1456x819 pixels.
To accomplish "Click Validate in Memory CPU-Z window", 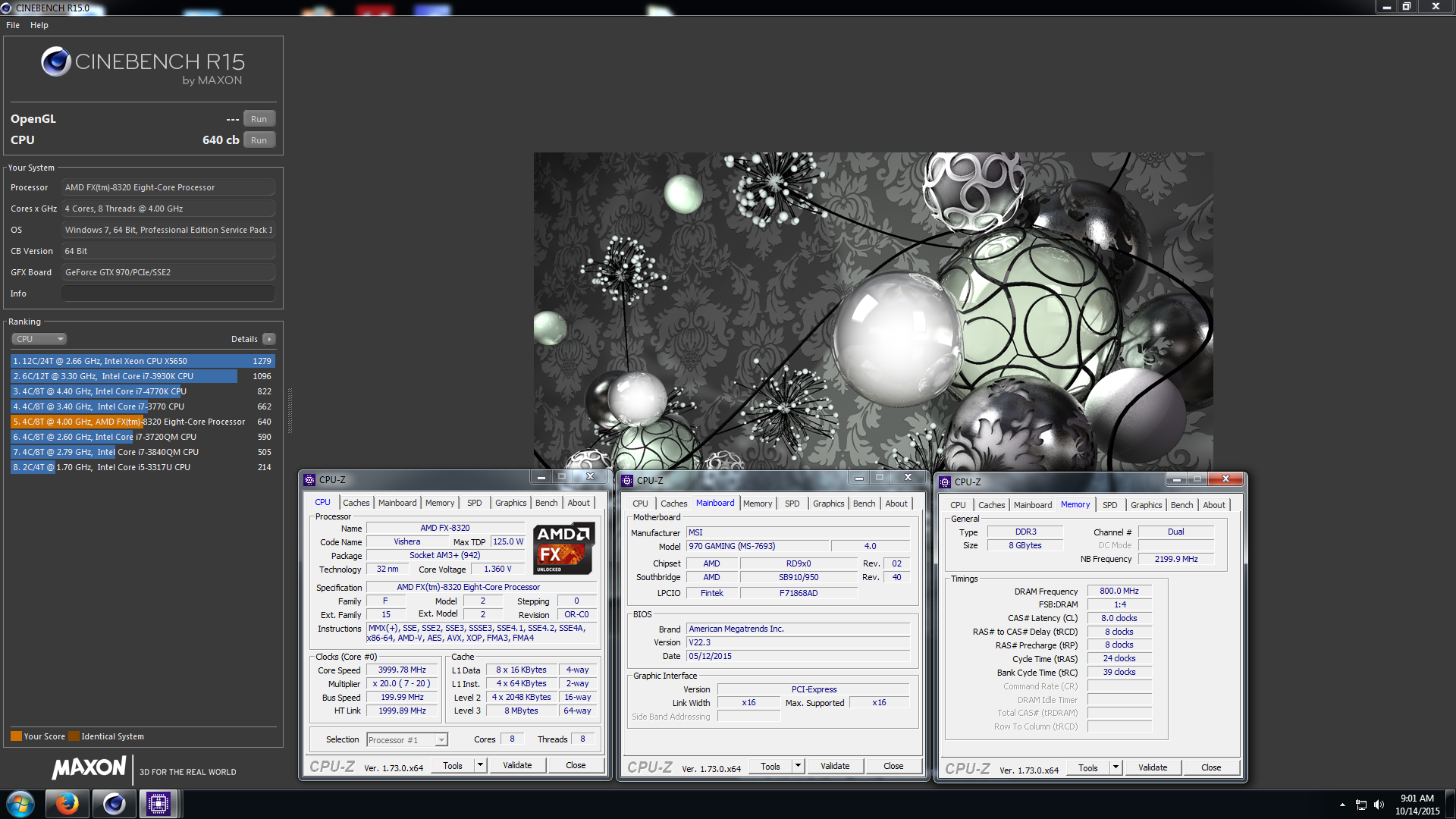I will coord(1153,767).
